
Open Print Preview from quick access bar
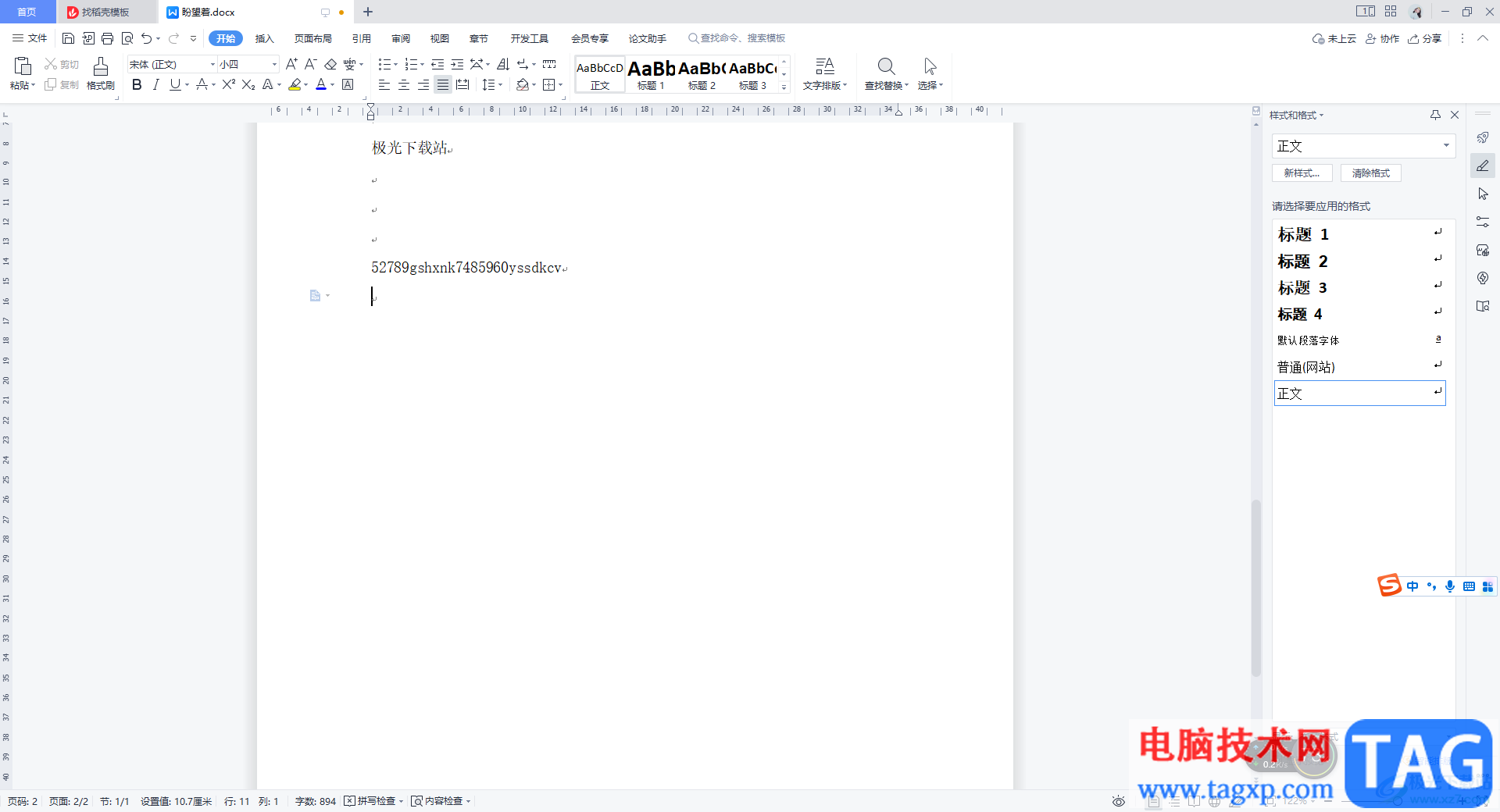click(127, 38)
